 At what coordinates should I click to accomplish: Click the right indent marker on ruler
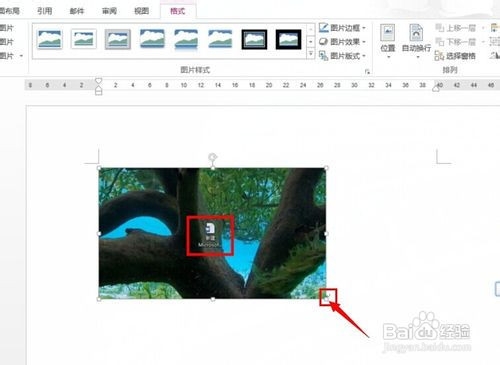pos(436,89)
